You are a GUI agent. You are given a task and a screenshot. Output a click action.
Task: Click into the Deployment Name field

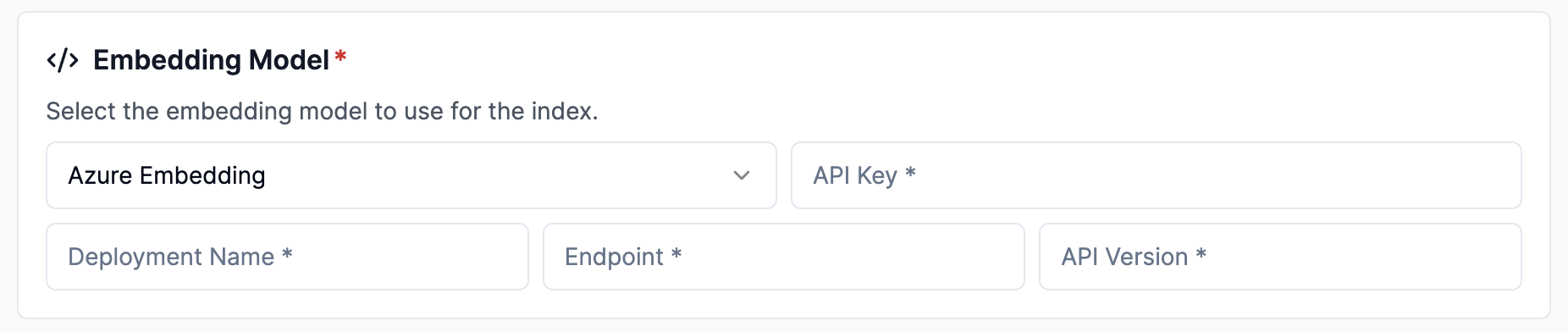[x=287, y=257]
